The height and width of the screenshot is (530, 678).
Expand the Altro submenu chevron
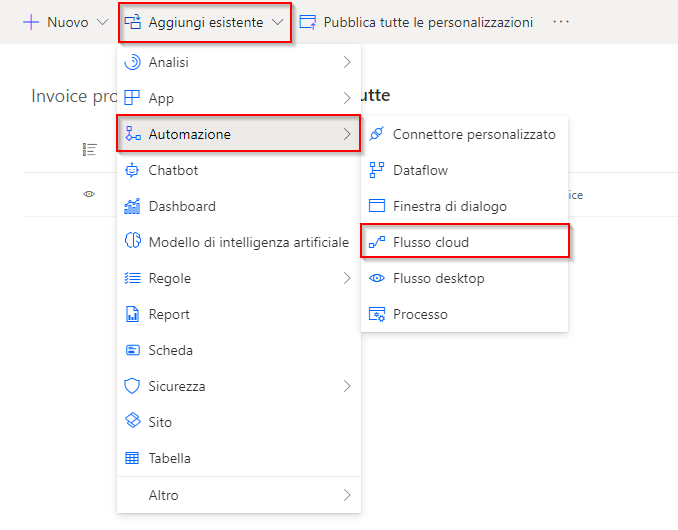point(347,495)
